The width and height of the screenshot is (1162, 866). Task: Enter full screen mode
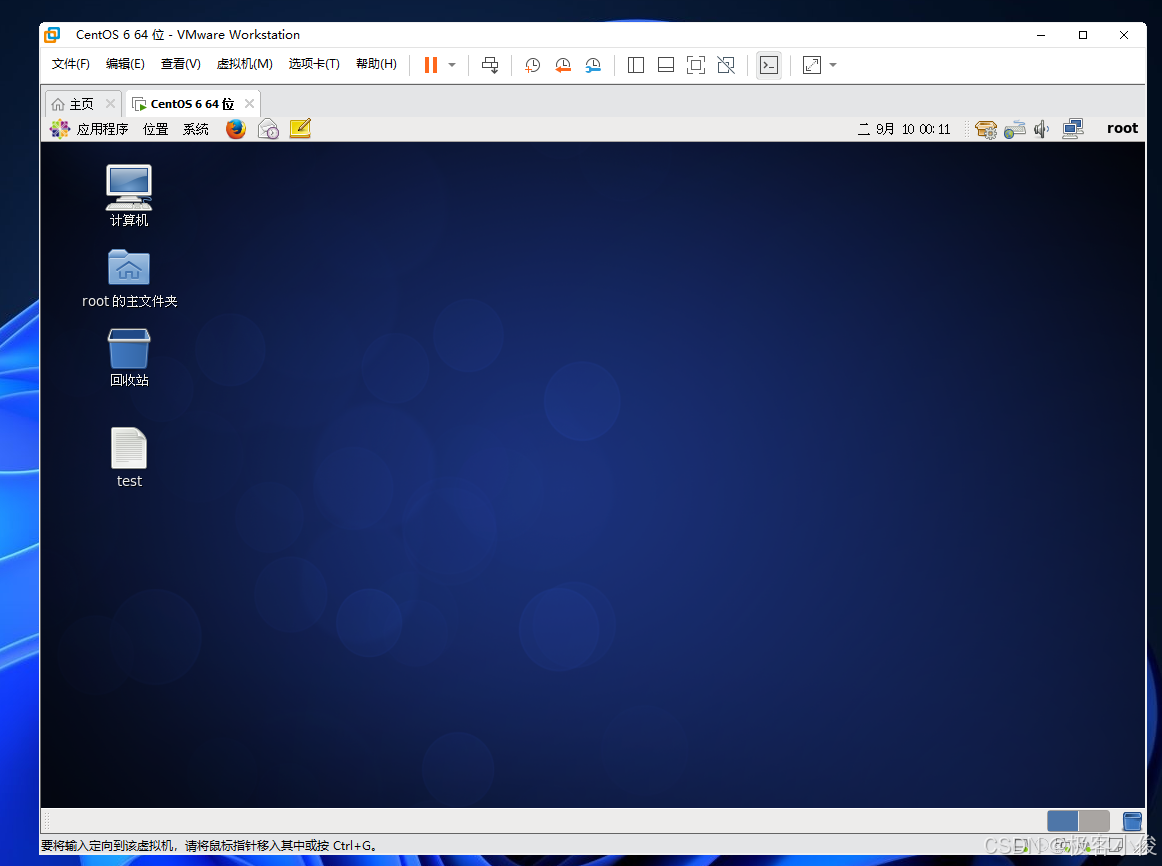coord(696,65)
